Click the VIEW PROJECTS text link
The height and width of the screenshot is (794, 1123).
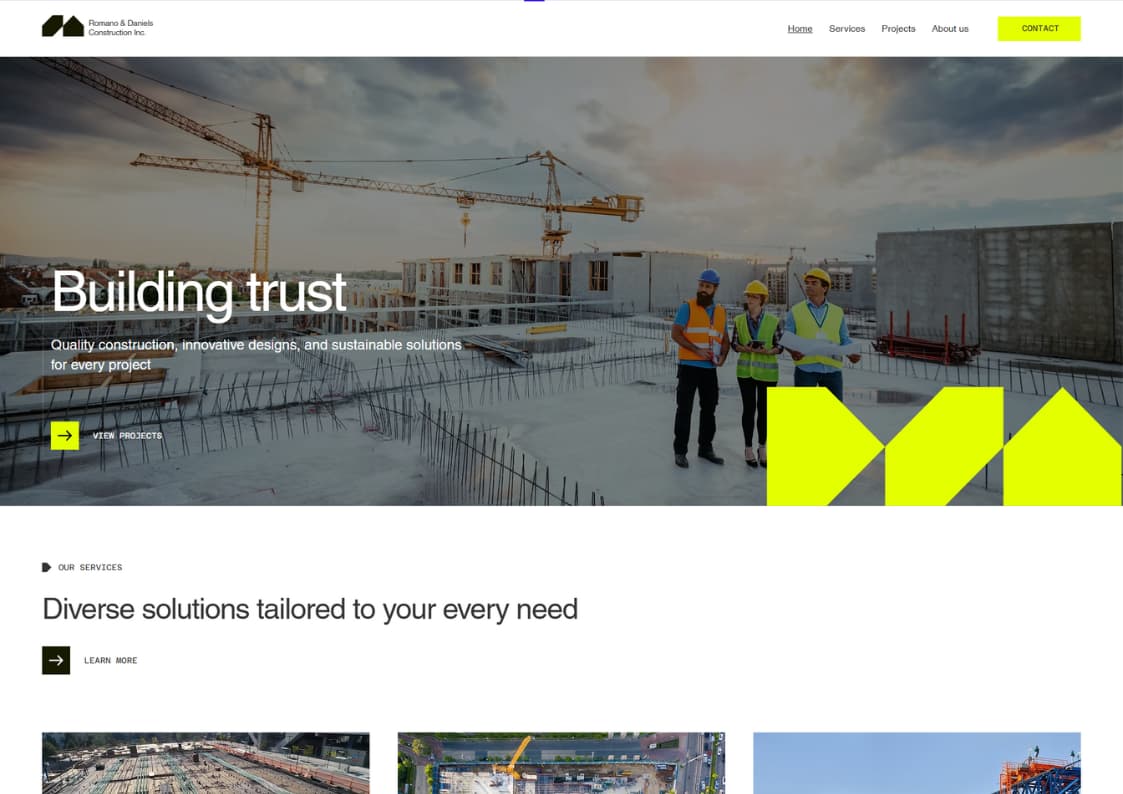[127, 435]
